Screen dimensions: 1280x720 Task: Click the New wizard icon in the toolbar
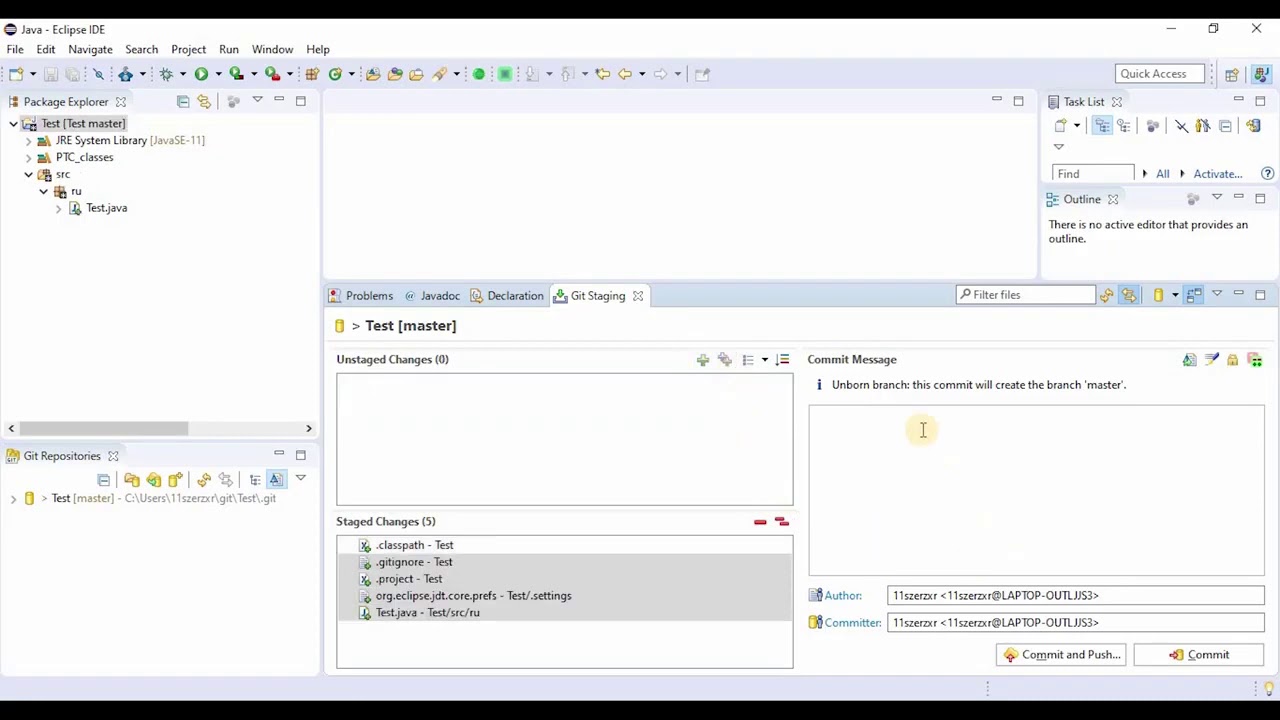click(x=16, y=74)
